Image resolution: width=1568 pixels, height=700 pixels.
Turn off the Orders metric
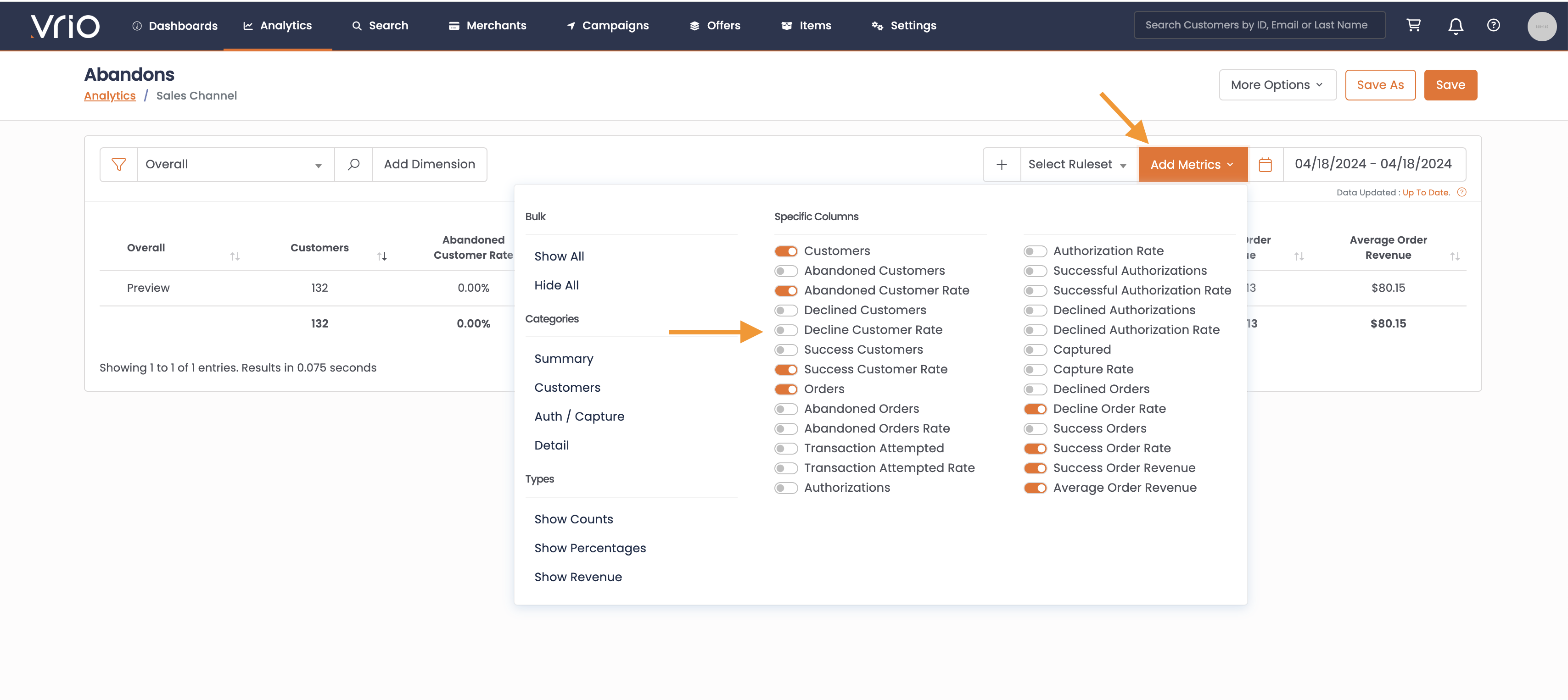coord(786,389)
